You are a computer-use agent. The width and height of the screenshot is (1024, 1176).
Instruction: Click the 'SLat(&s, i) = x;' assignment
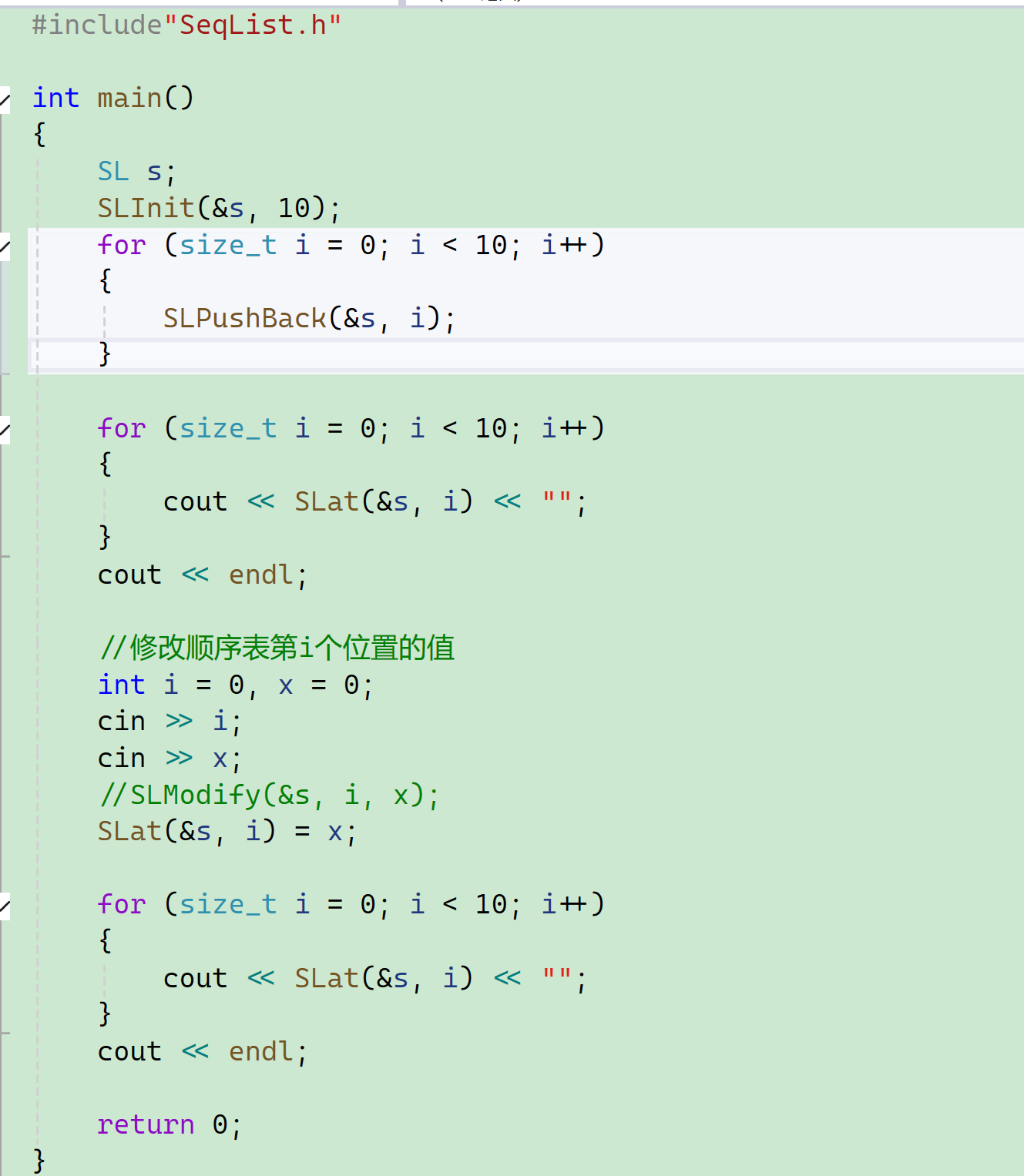coord(227,833)
